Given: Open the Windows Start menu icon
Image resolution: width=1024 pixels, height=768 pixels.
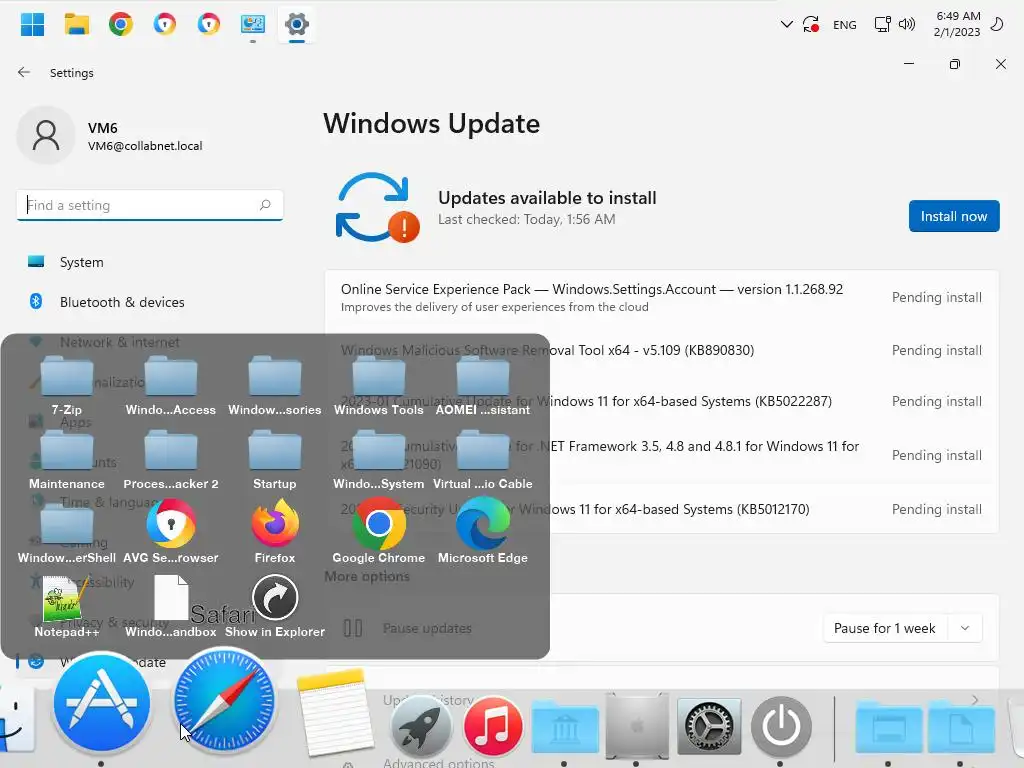Looking at the screenshot, I should tap(32, 24).
